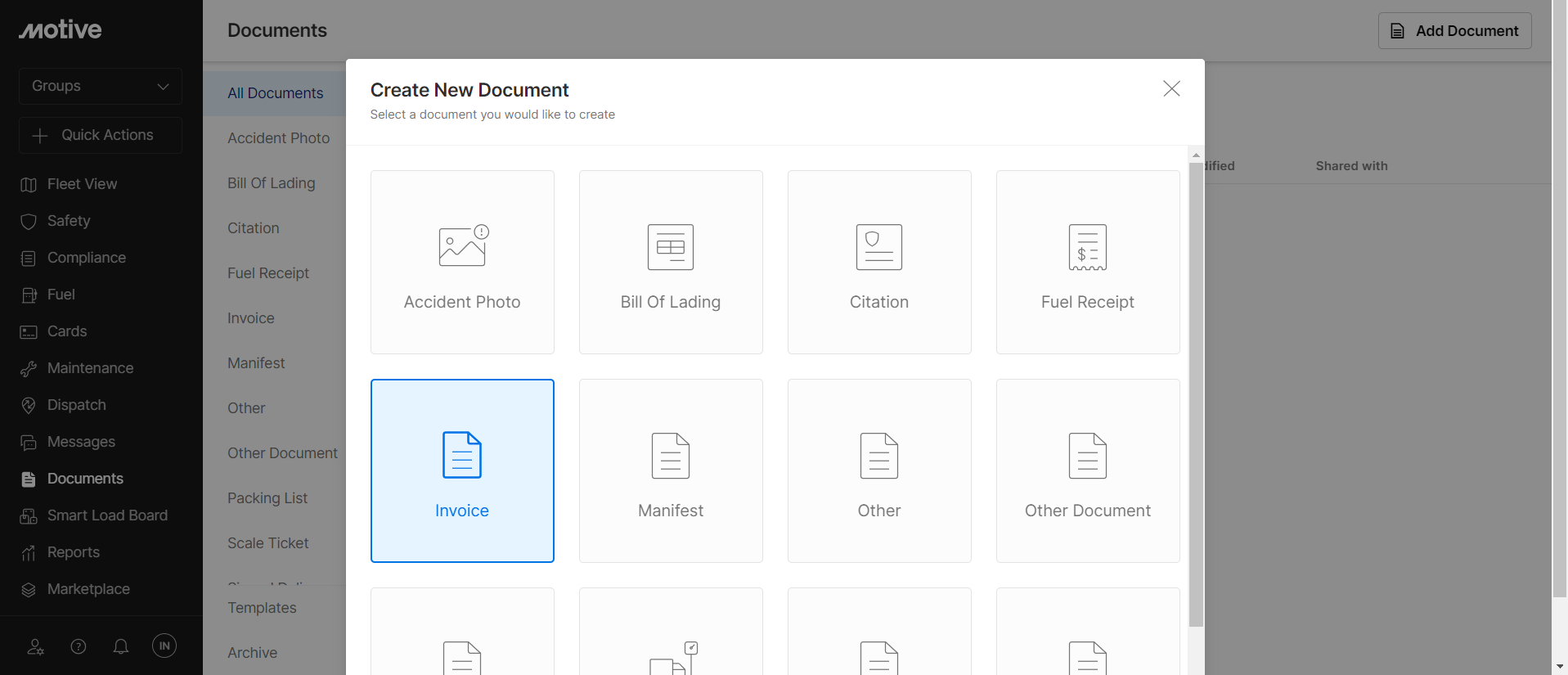The height and width of the screenshot is (675, 1568).
Task: Click the Marketplace layers icon
Action: click(x=29, y=590)
